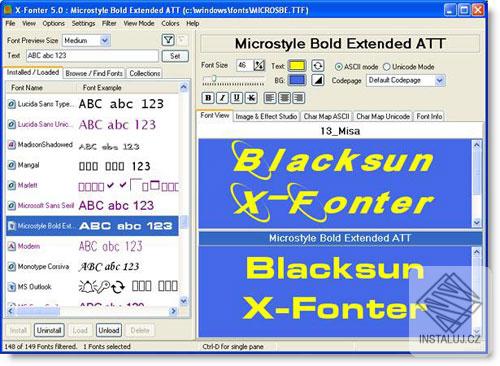
Task: Select the Microstyle Bold Ext font row
Action: 92,226
